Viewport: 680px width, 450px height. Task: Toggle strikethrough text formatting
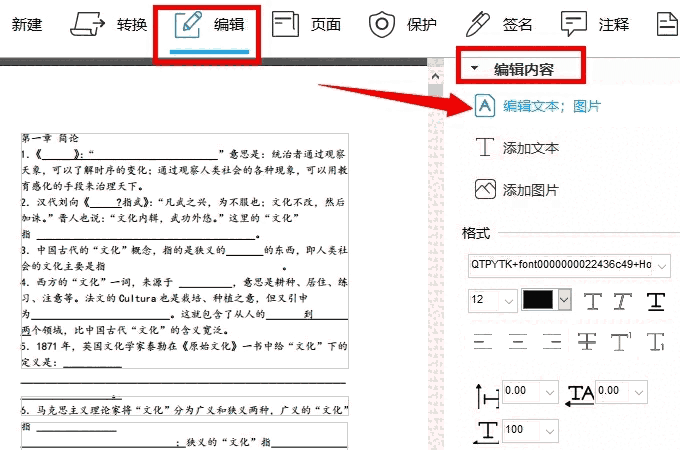click(587, 342)
